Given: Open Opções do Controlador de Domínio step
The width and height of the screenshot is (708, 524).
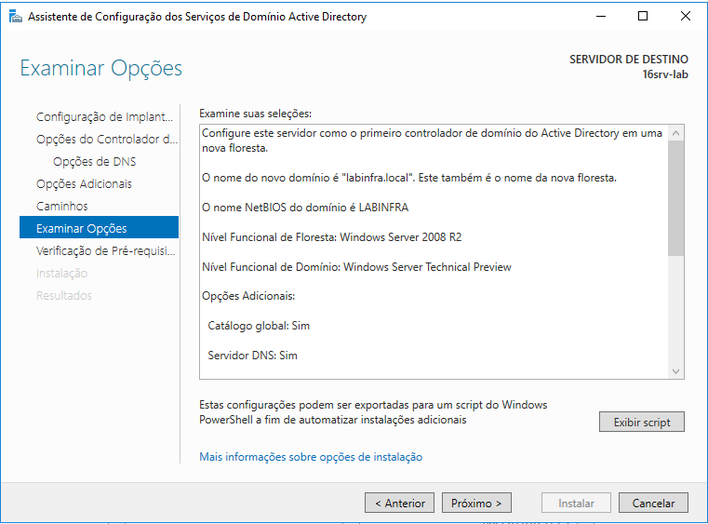Looking at the screenshot, I should point(107,139).
